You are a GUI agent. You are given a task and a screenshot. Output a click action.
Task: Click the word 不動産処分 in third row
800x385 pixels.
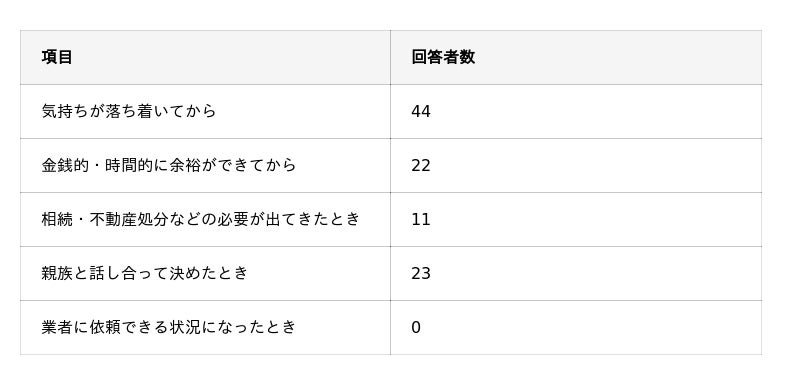(x=130, y=219)
